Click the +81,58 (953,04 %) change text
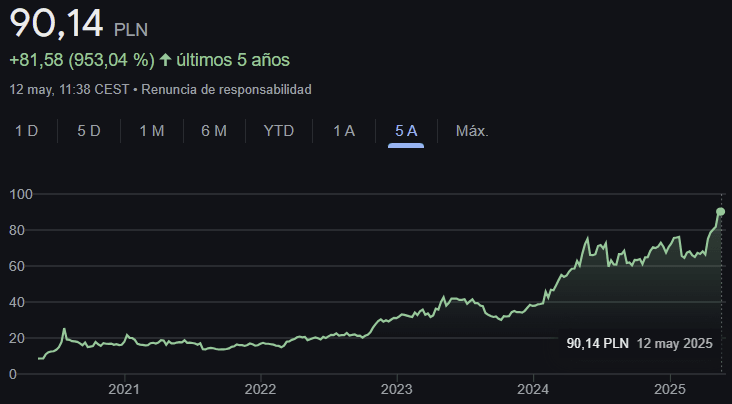The height and width of the screenshot is (404, 732). [81, 60]
